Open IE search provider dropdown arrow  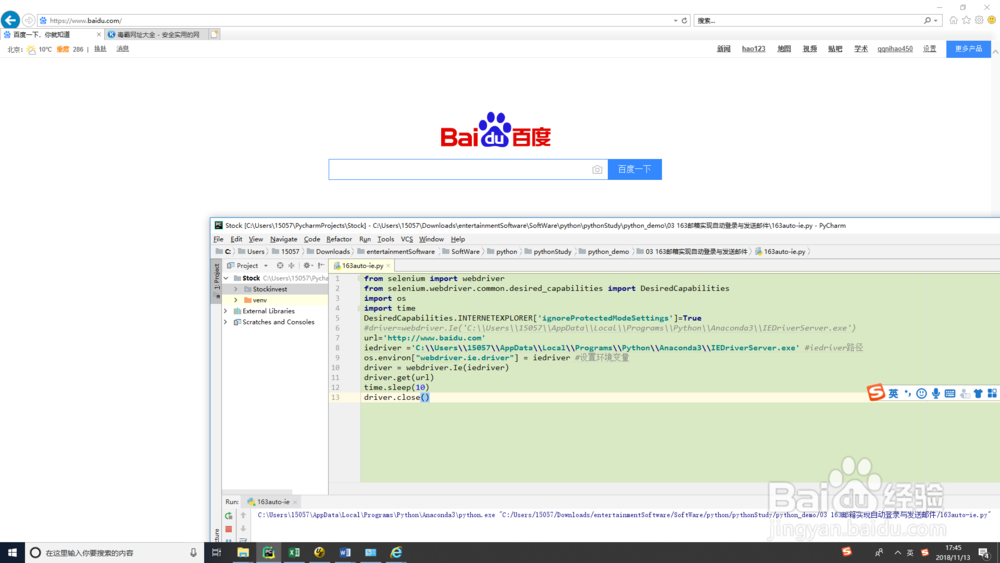coord(936,20)
